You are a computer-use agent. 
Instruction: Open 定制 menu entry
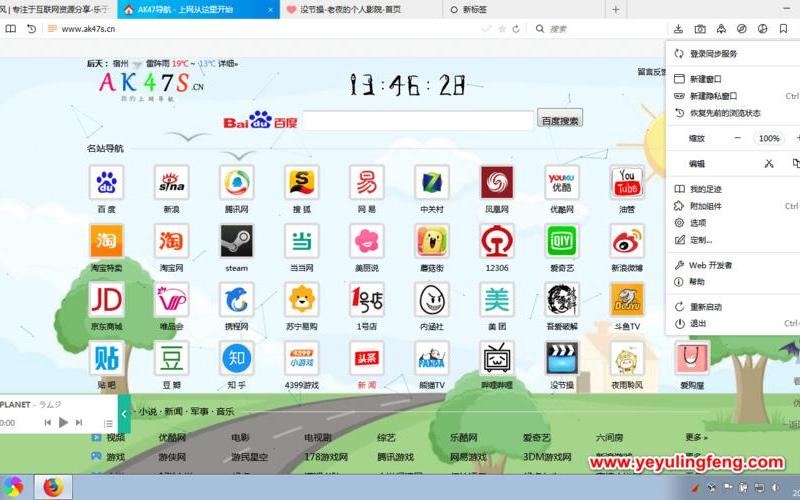tap(733, 240)
